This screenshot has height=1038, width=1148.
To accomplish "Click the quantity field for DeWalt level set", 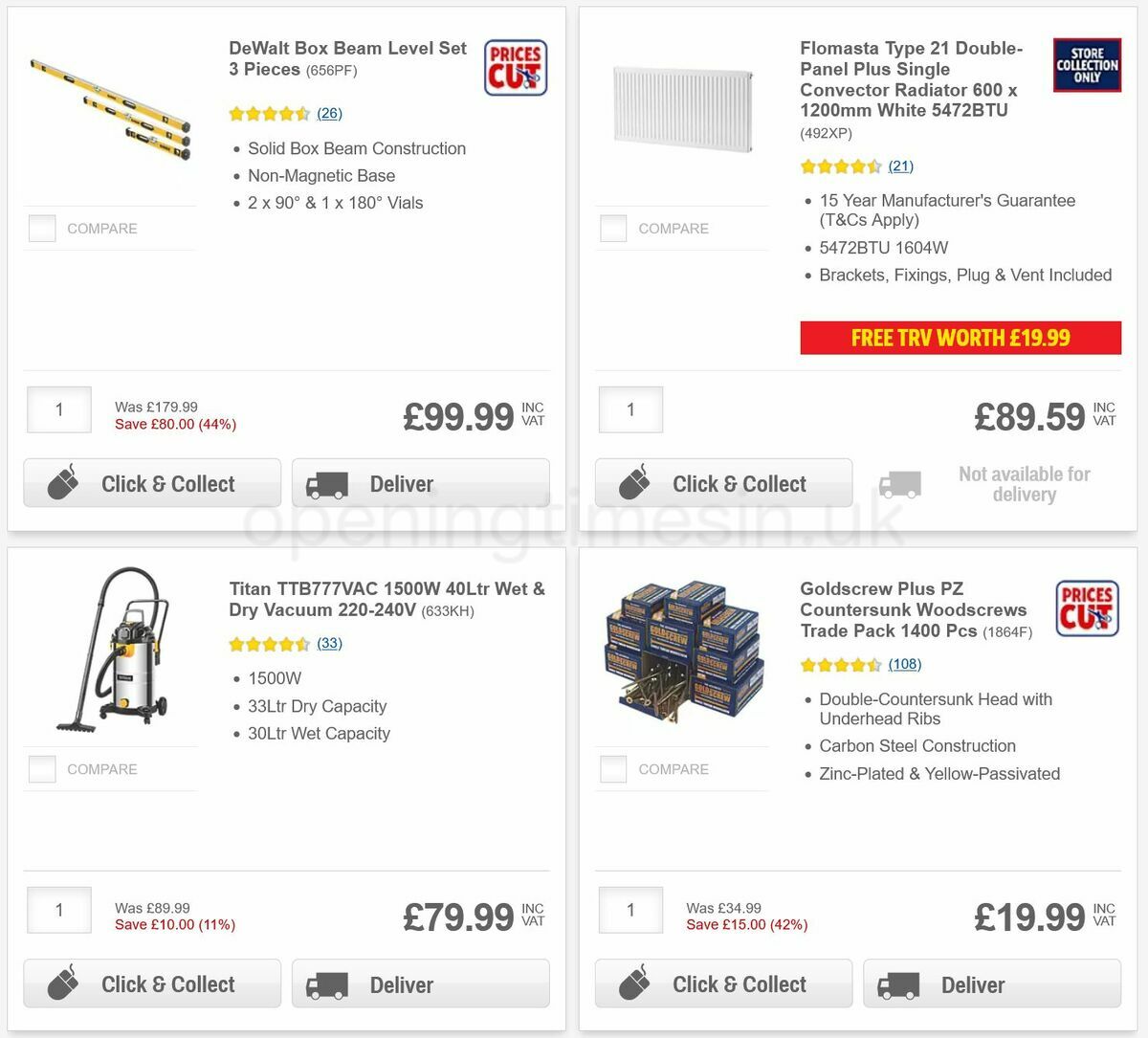I will (58, 409).
